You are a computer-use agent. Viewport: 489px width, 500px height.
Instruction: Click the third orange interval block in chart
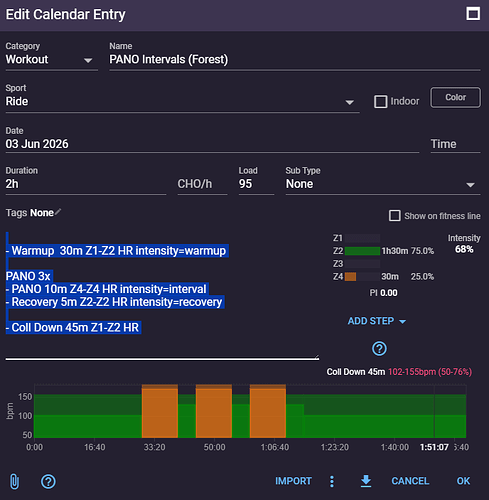[x=268, y=411]
